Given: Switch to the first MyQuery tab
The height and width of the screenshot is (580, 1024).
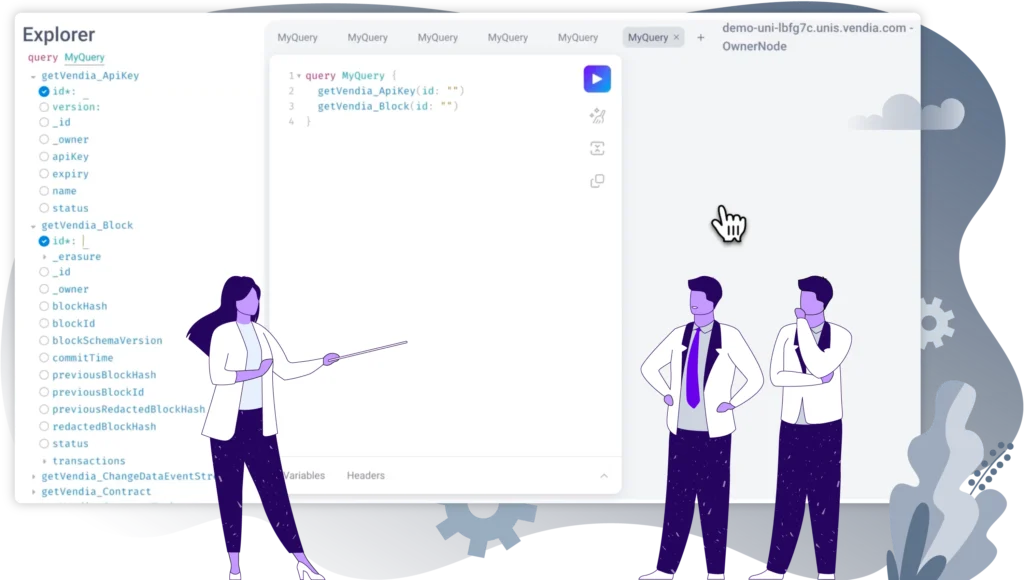Looking at the screenshot, I should point(297,38).
